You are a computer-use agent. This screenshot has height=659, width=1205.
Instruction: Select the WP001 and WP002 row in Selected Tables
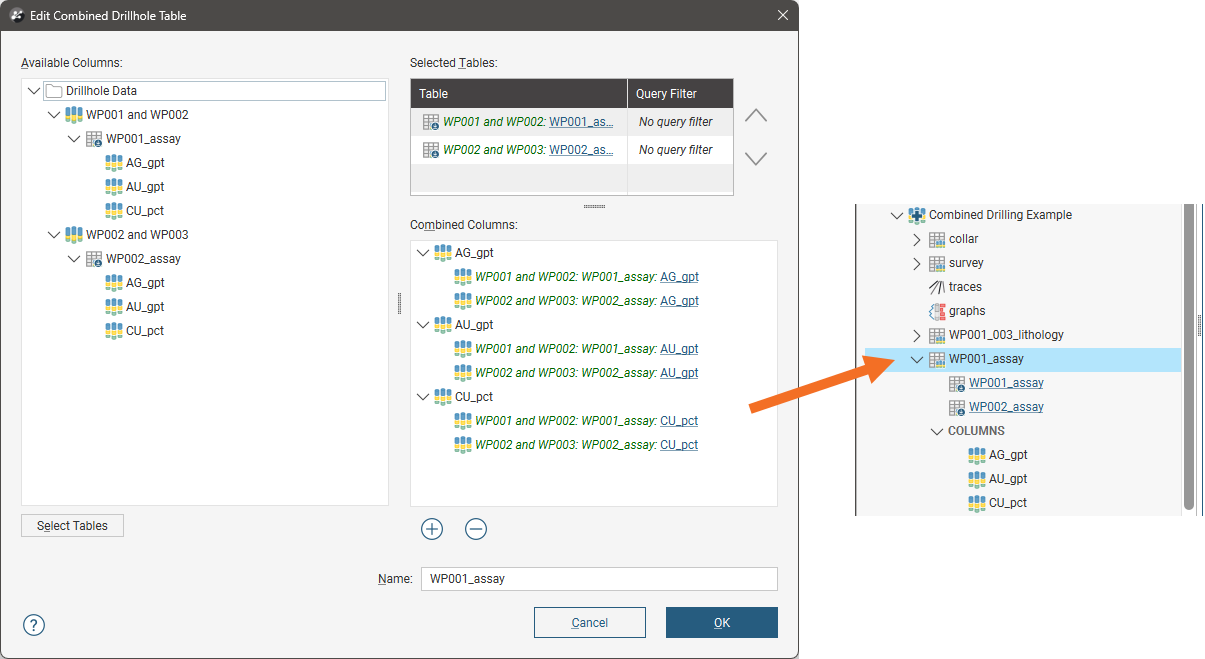572,122
